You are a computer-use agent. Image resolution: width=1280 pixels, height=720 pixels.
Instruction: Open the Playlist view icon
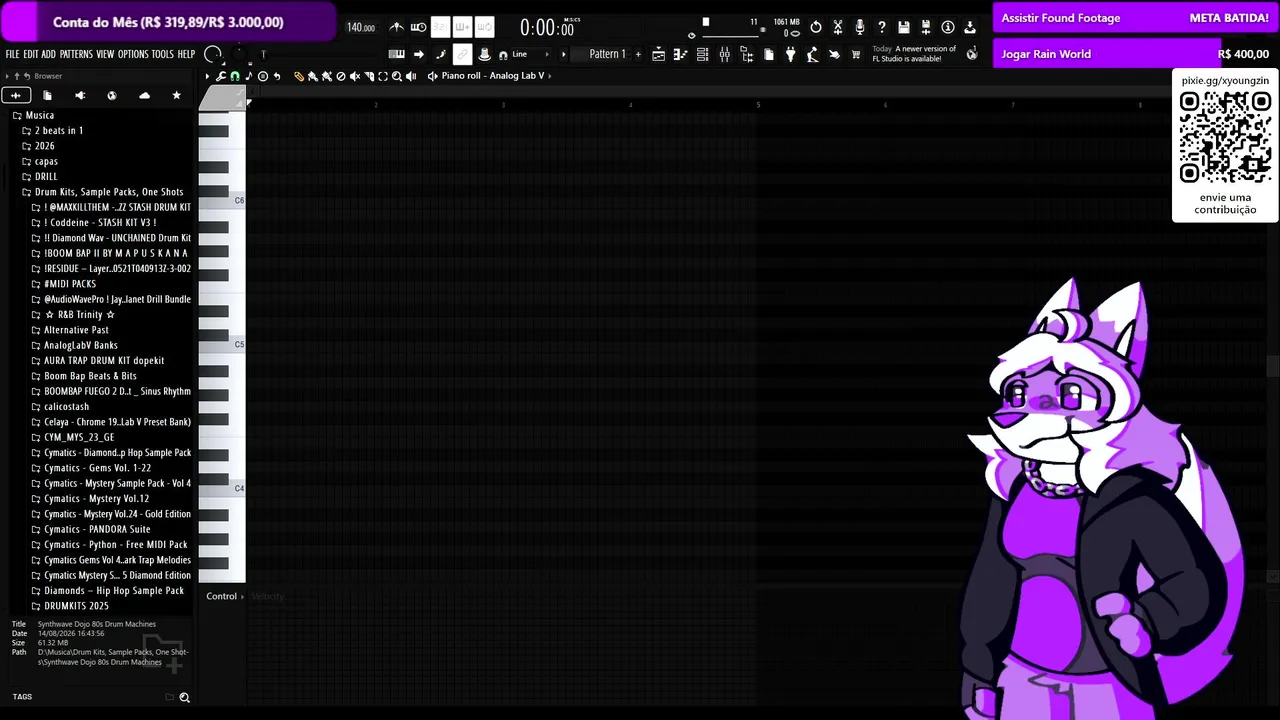pyautogui.click(x=659, y=54)
